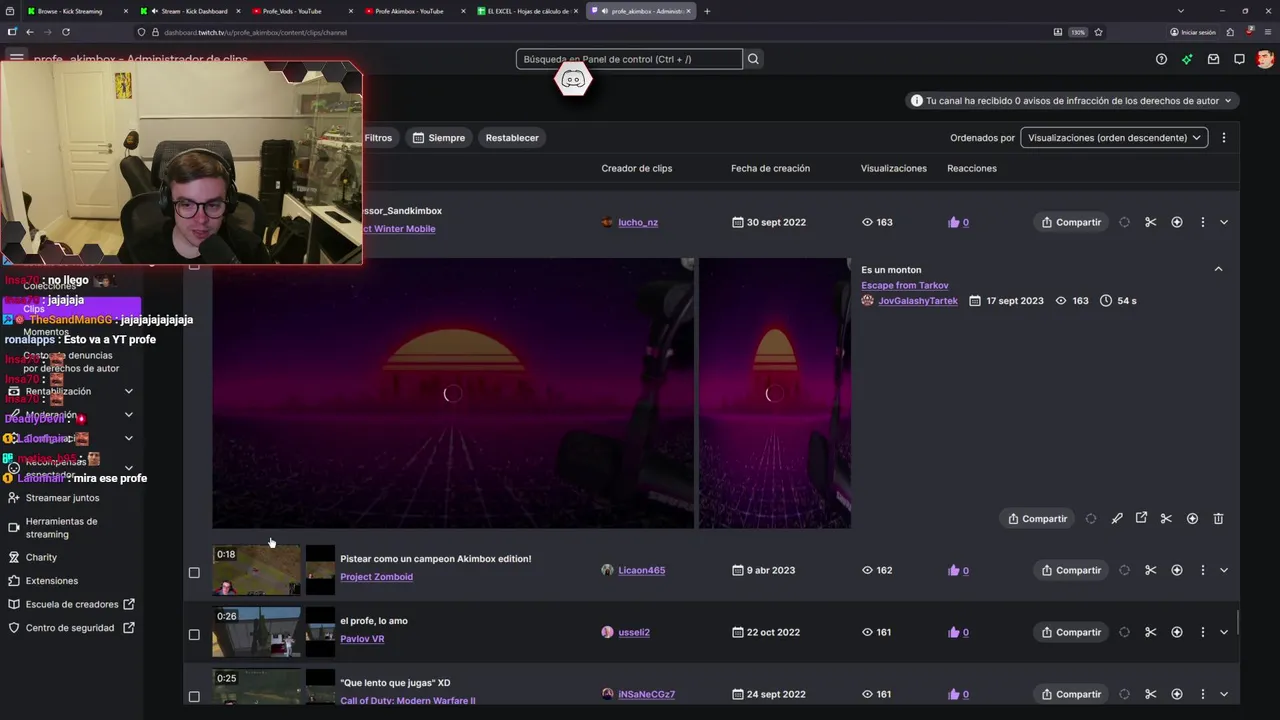1280x720 pixels.
Task: Click scissors icon in Licaon465 row
Action: [x=1151, y=570]
